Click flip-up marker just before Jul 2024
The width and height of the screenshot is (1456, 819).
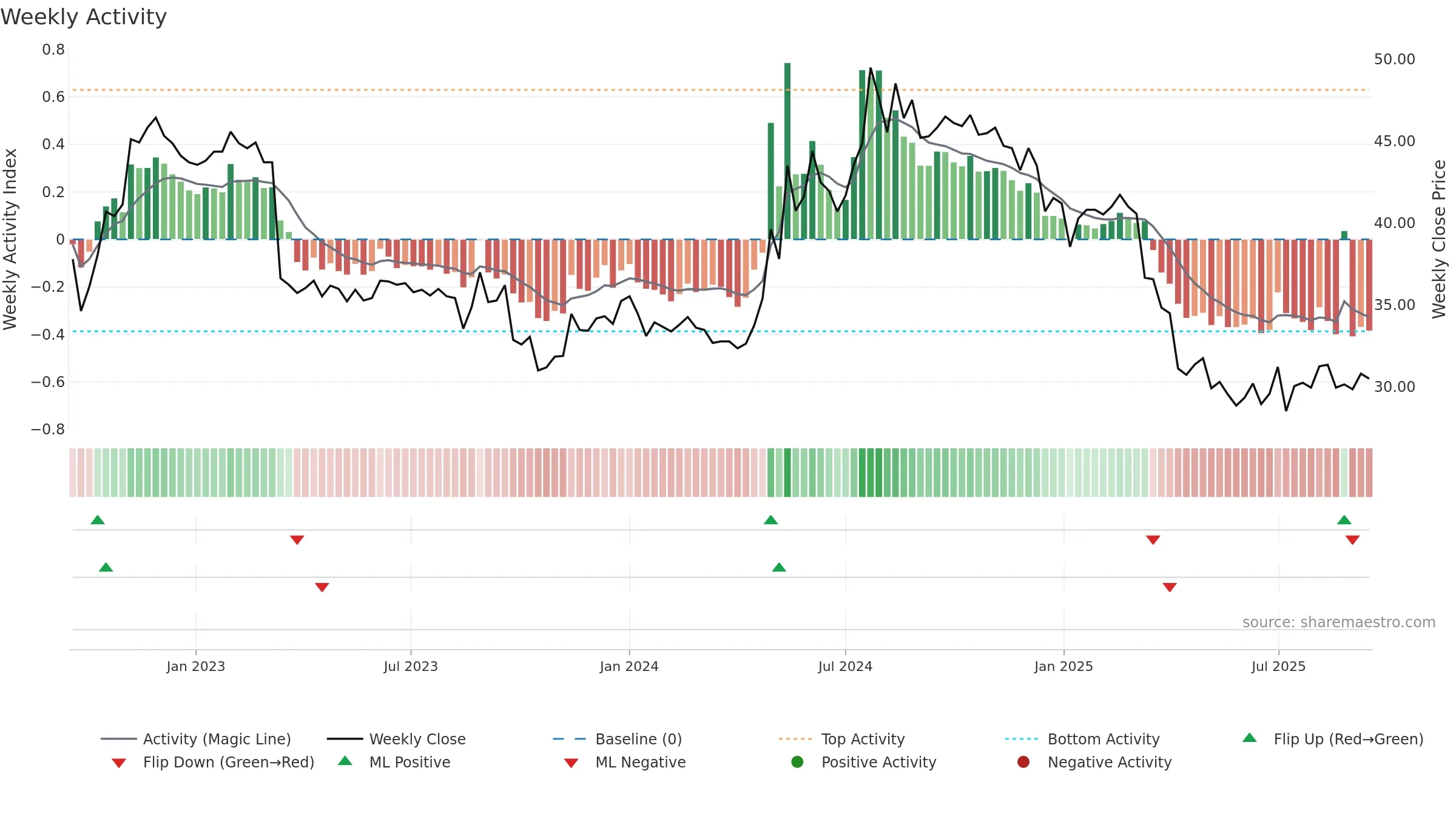[x=770, y=520]
